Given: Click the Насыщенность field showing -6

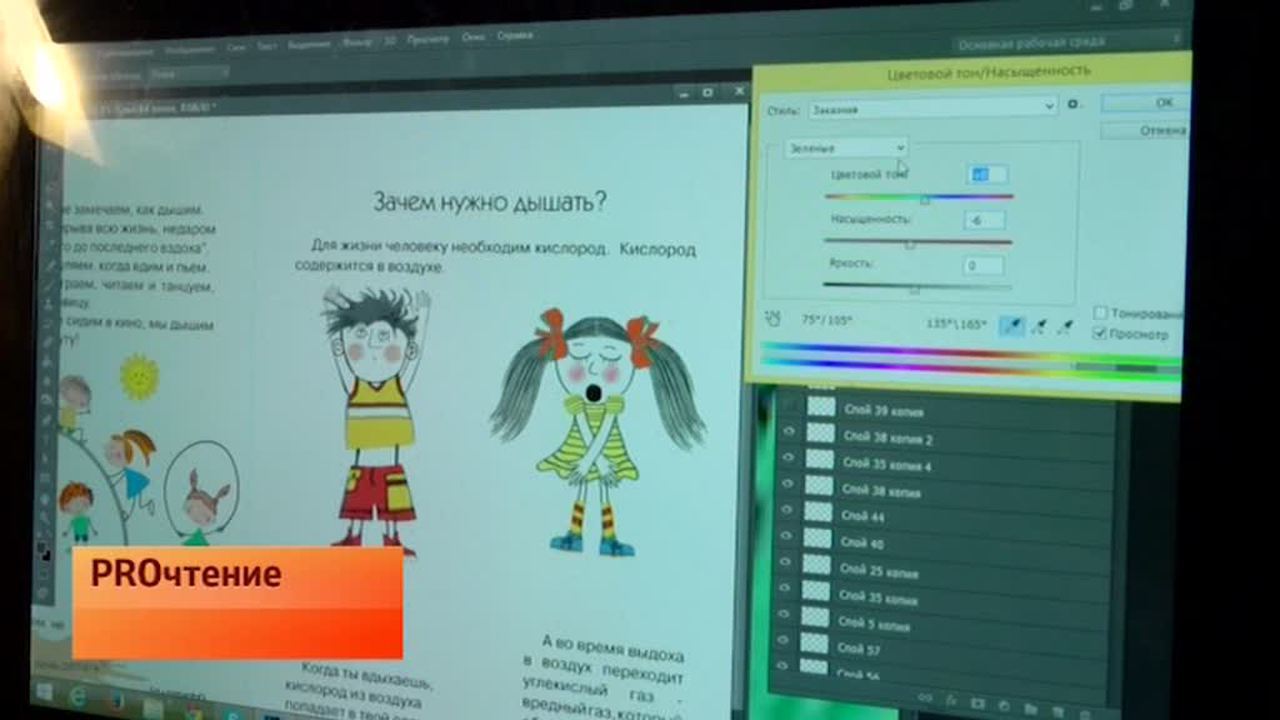Looking at the screenshot, I should pos(986,220).
